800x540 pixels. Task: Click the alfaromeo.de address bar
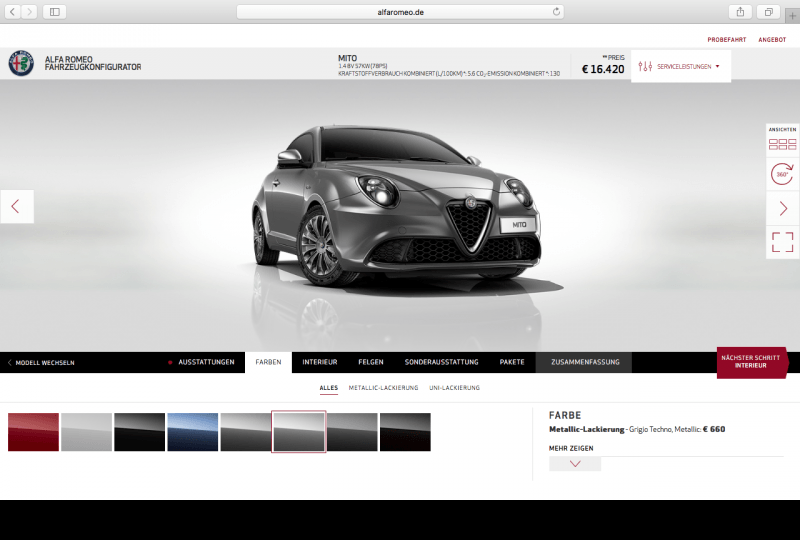click(400, 12)
